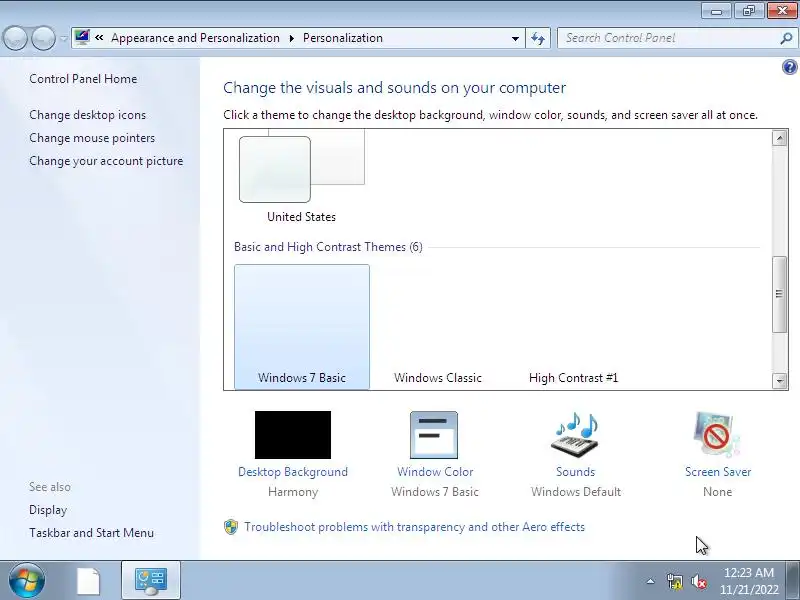The height and width of the screenshot is (600, 800).
Task: Click the Refresh button beside address bar
Action: (x=538, y=38)
